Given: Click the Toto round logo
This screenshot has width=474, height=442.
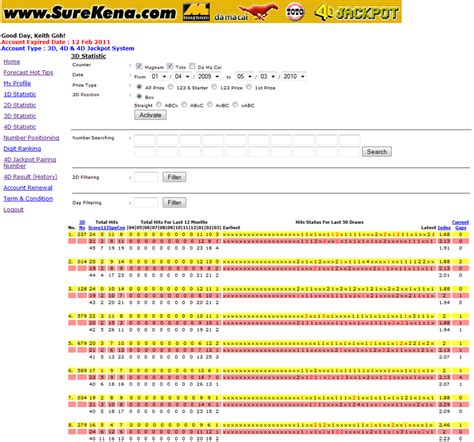Looking at the screenshot, I should click(x=295, y=12).
